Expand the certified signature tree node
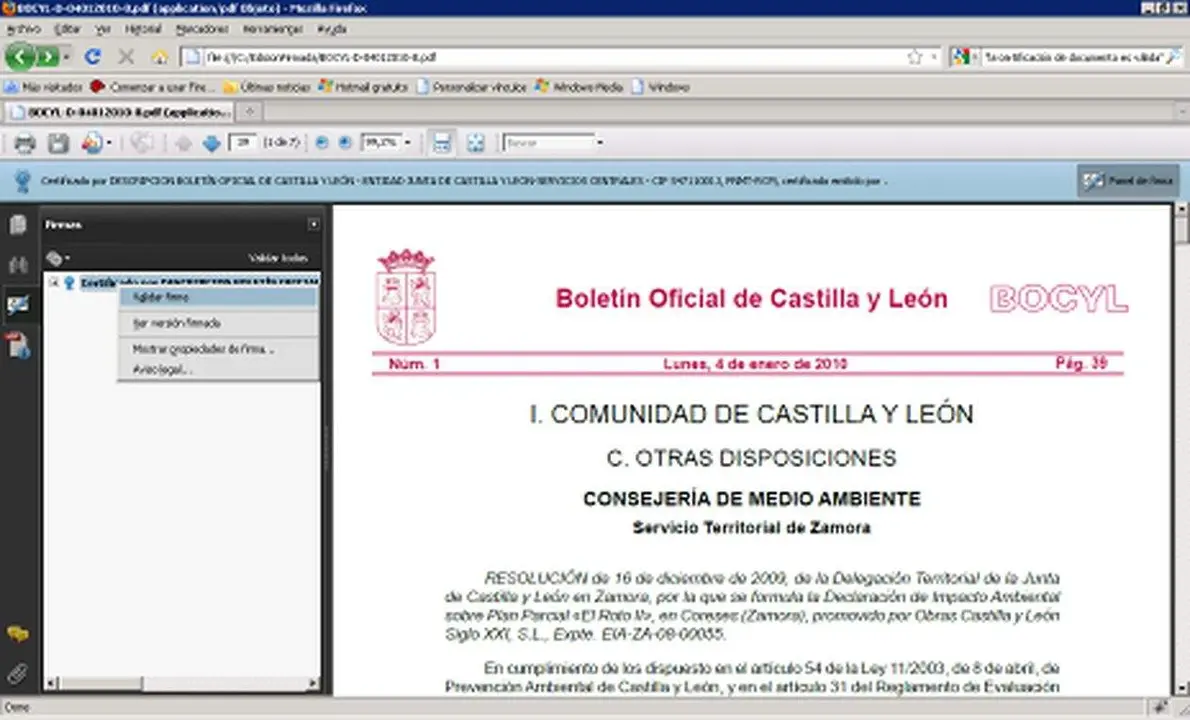This screenshot has width=1190, height=720. [x=54, y=283]
